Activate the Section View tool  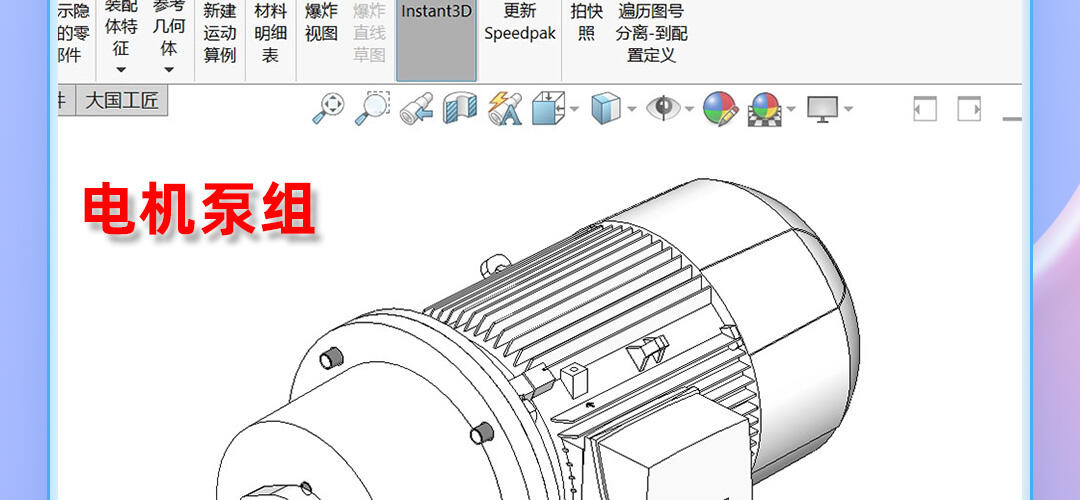[460, 109]
